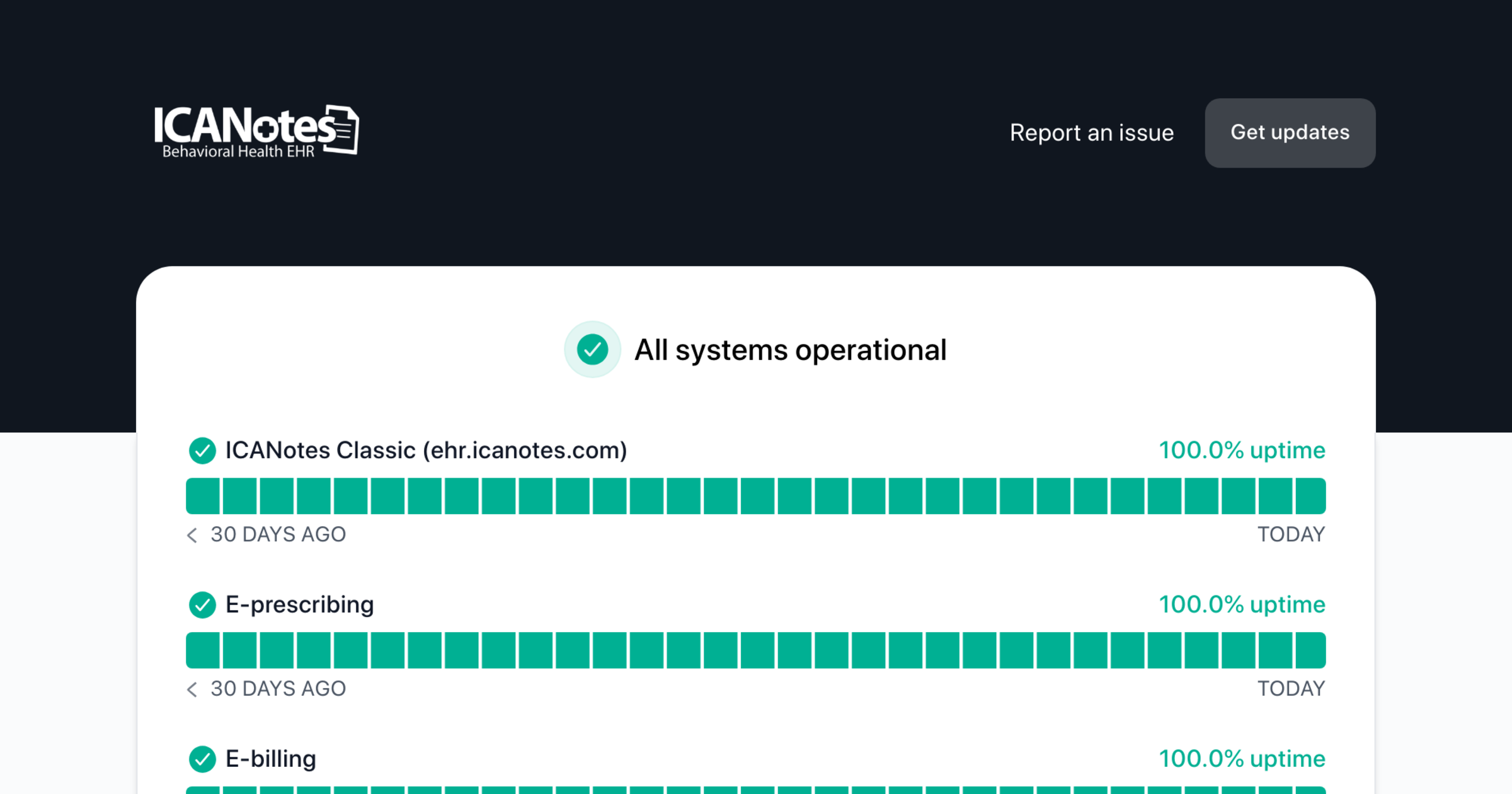Click 30 DAYS AGO label under ICANotes Classic
Image resolution: width=1512 pixels, height=794 pixels.
pyautogui.click(x=278, y=534)
